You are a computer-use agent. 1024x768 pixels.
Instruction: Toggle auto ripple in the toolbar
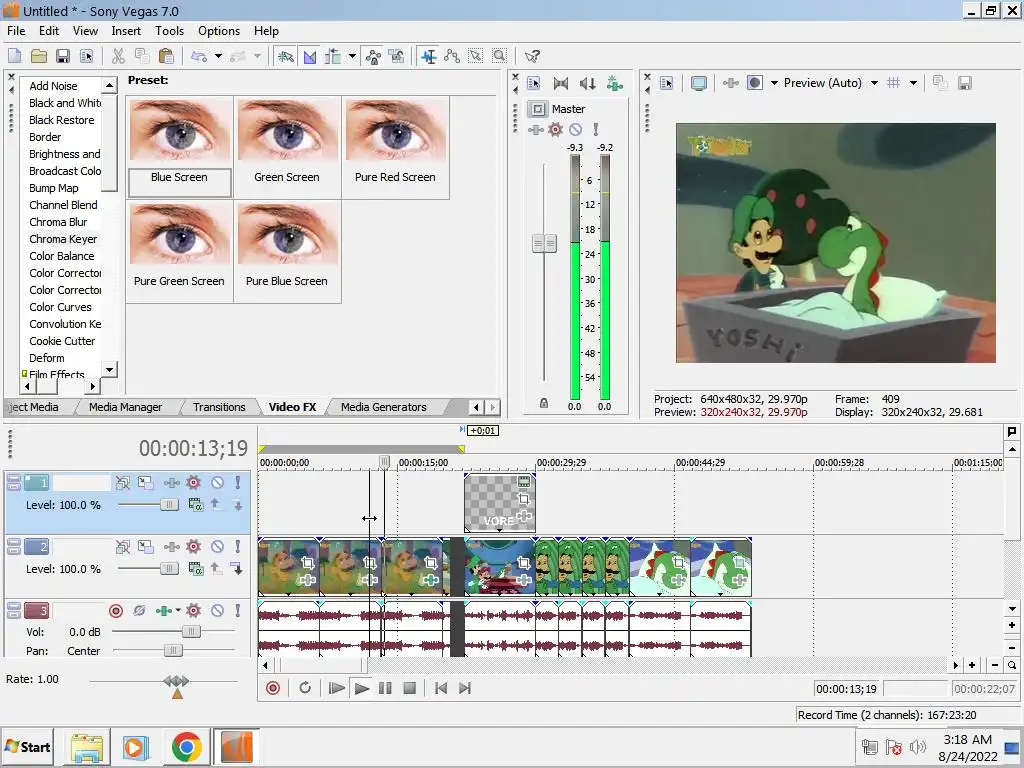[x=333, y=56]
